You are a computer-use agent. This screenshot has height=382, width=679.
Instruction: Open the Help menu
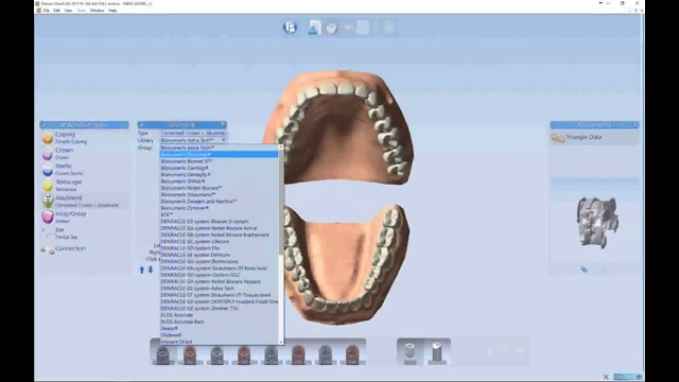pyautogui.click(x=113, y=10)
